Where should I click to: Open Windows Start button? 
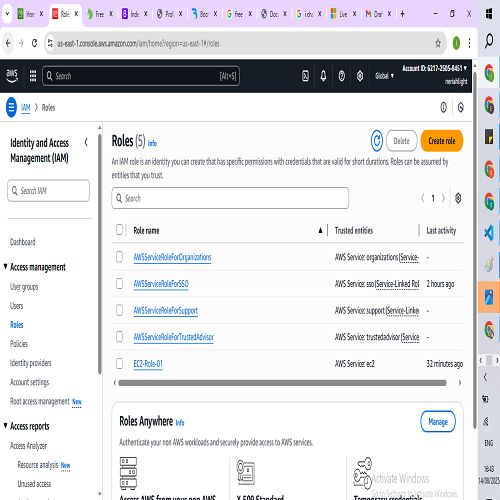click(489, 14)
